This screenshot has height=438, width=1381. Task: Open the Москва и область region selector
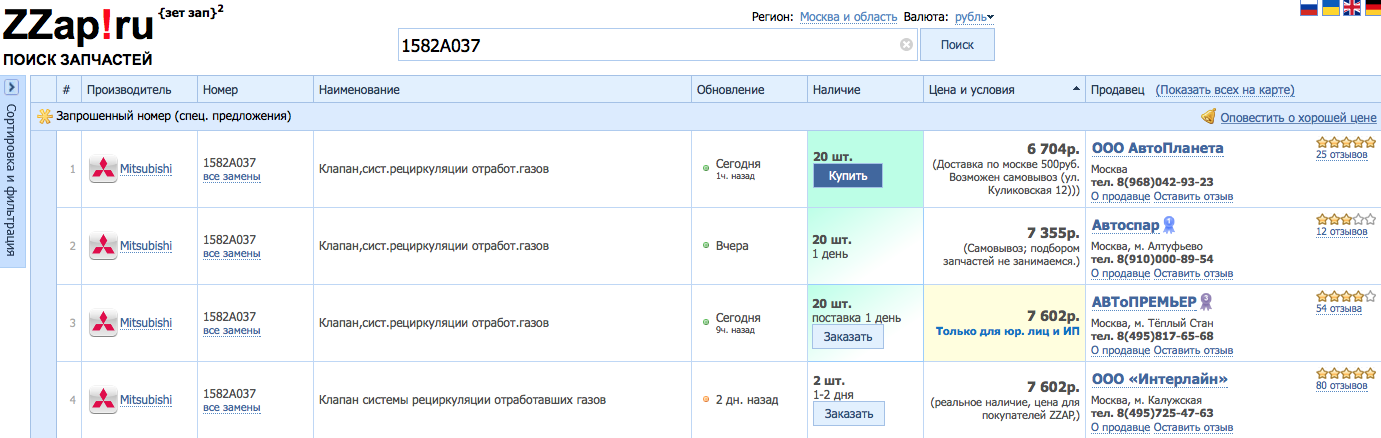(x=847, y=17)
